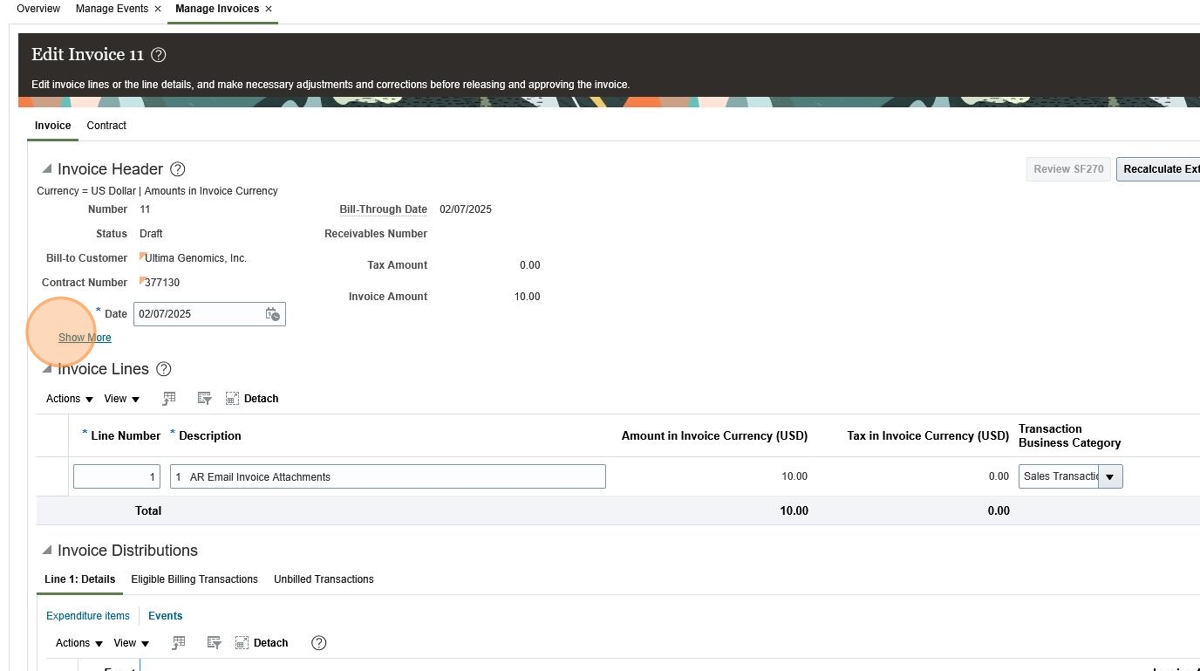
Task: Detach the Invoice Lines table
Action: [x=252, y=398]
